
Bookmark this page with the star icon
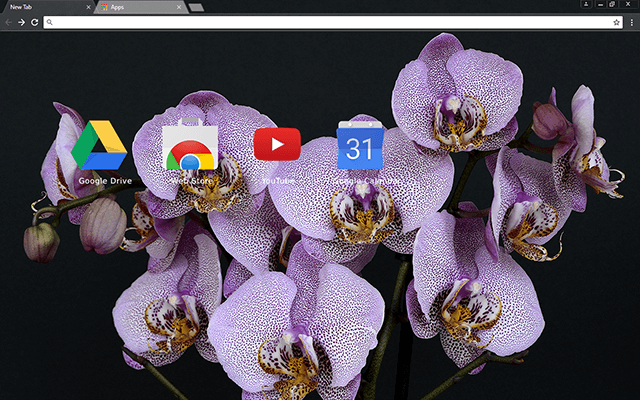tap(616, 22)
